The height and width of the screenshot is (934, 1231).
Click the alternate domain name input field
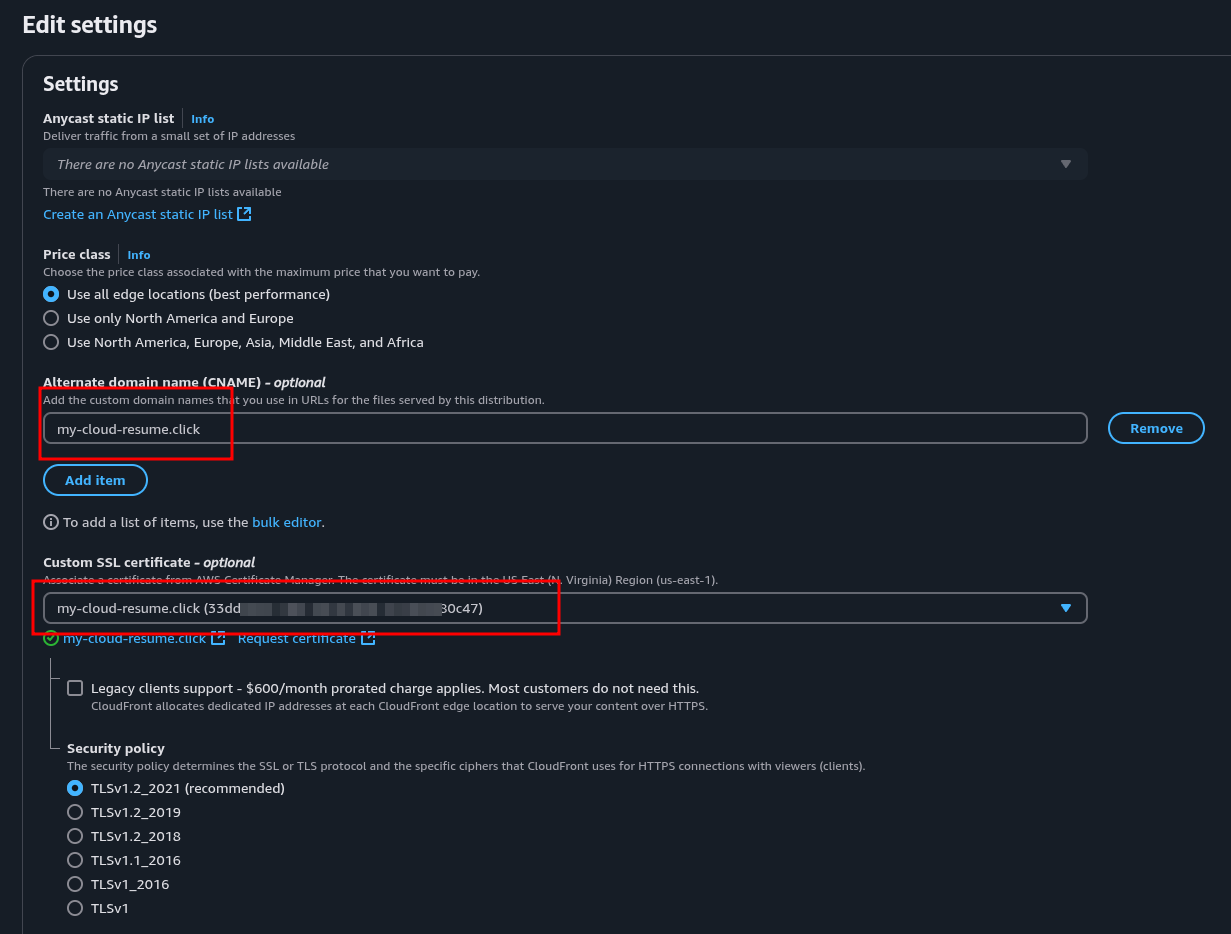point(564,428)
